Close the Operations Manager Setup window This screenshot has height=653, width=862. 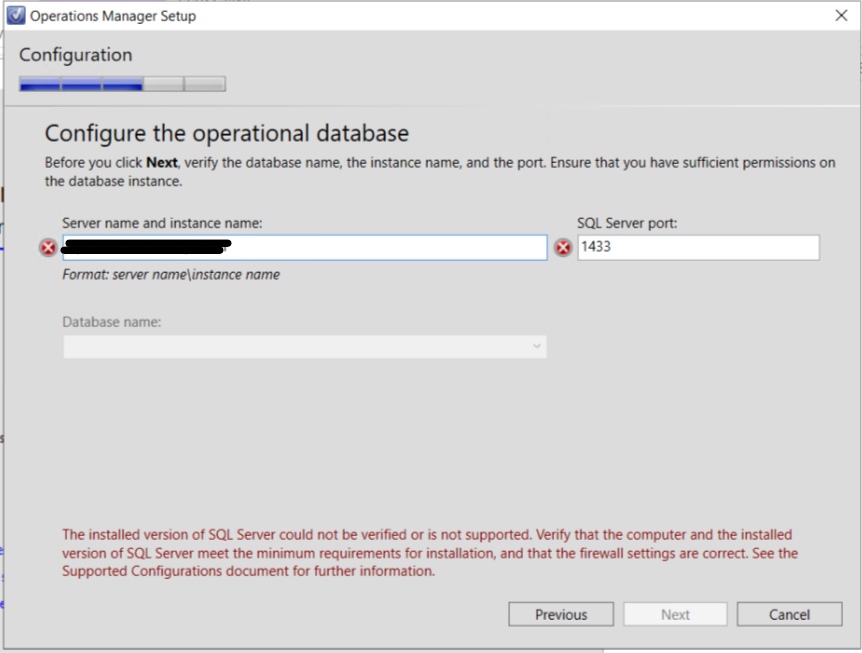click(841, 15)
